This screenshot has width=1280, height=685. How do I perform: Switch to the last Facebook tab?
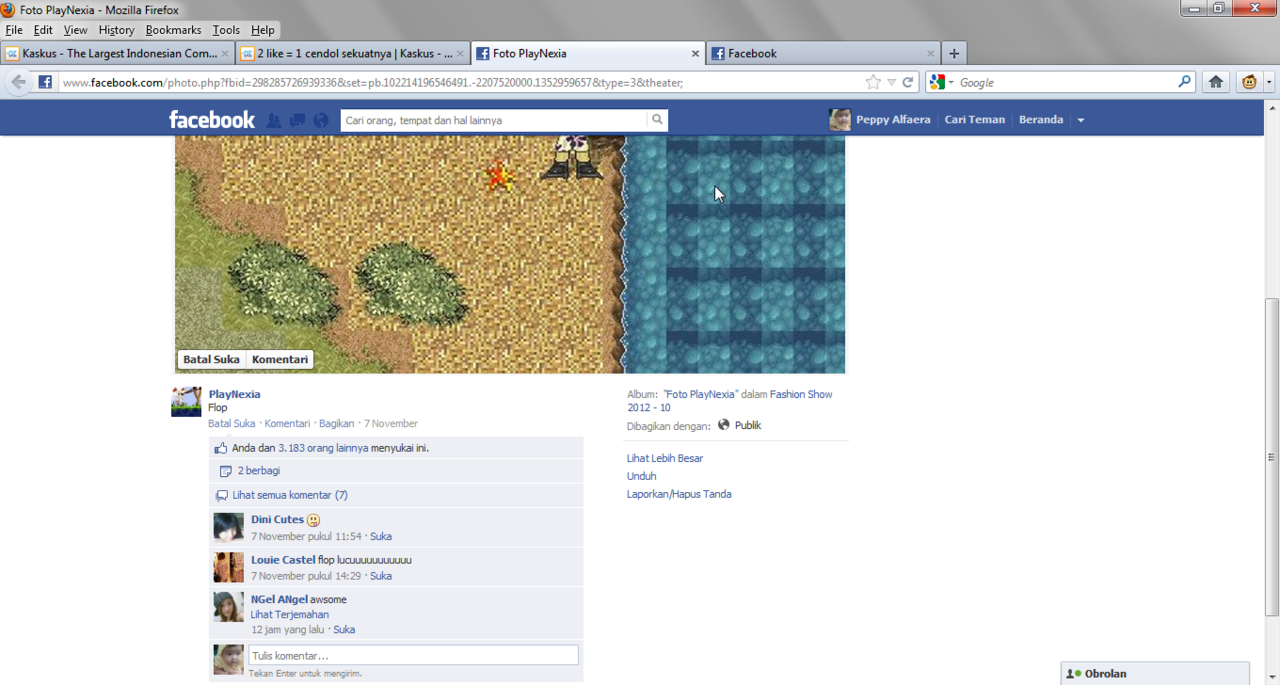[x=824, y=54]
